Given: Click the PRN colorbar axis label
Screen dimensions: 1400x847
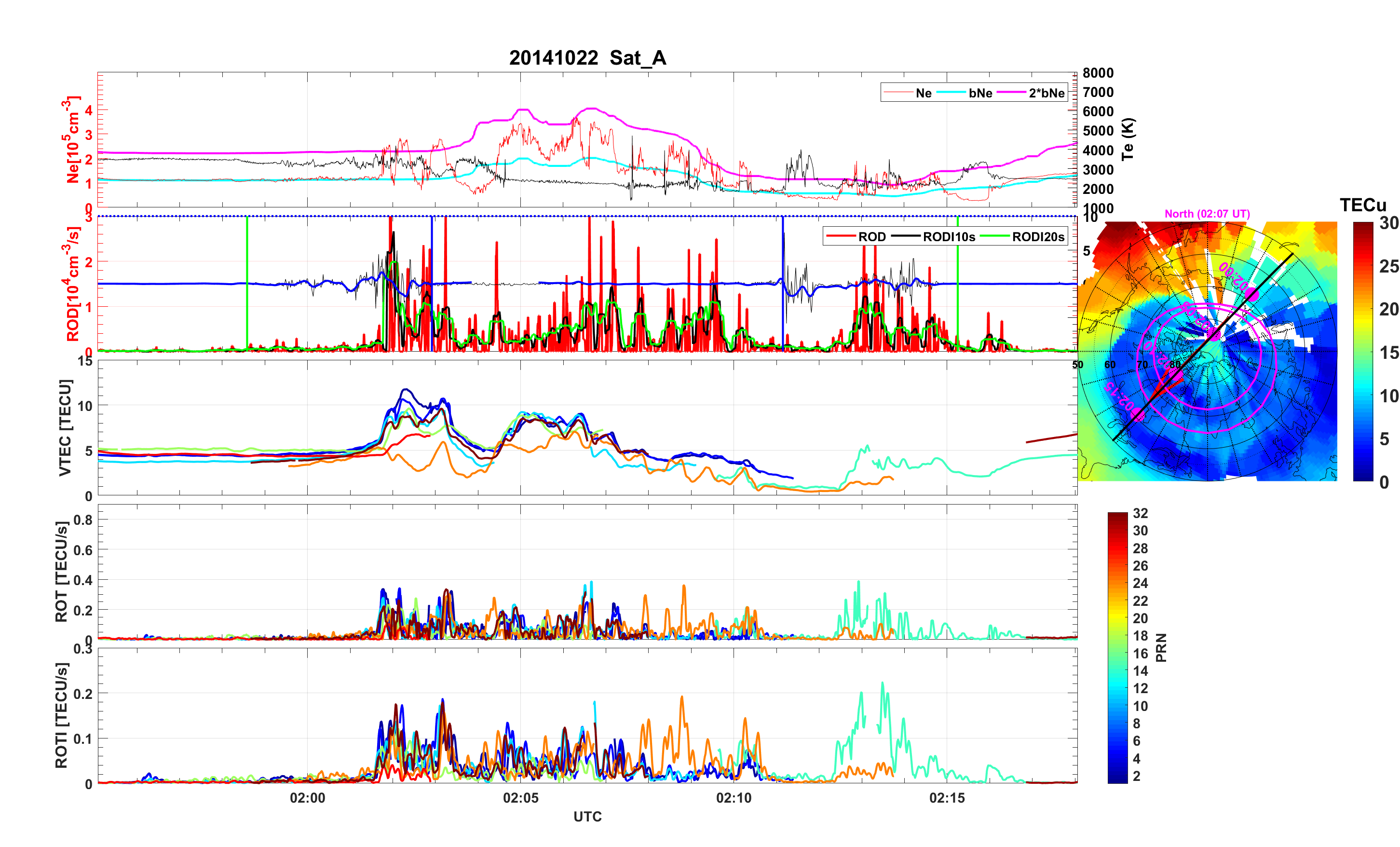Looking at the screenshot, I should 1161,647.
